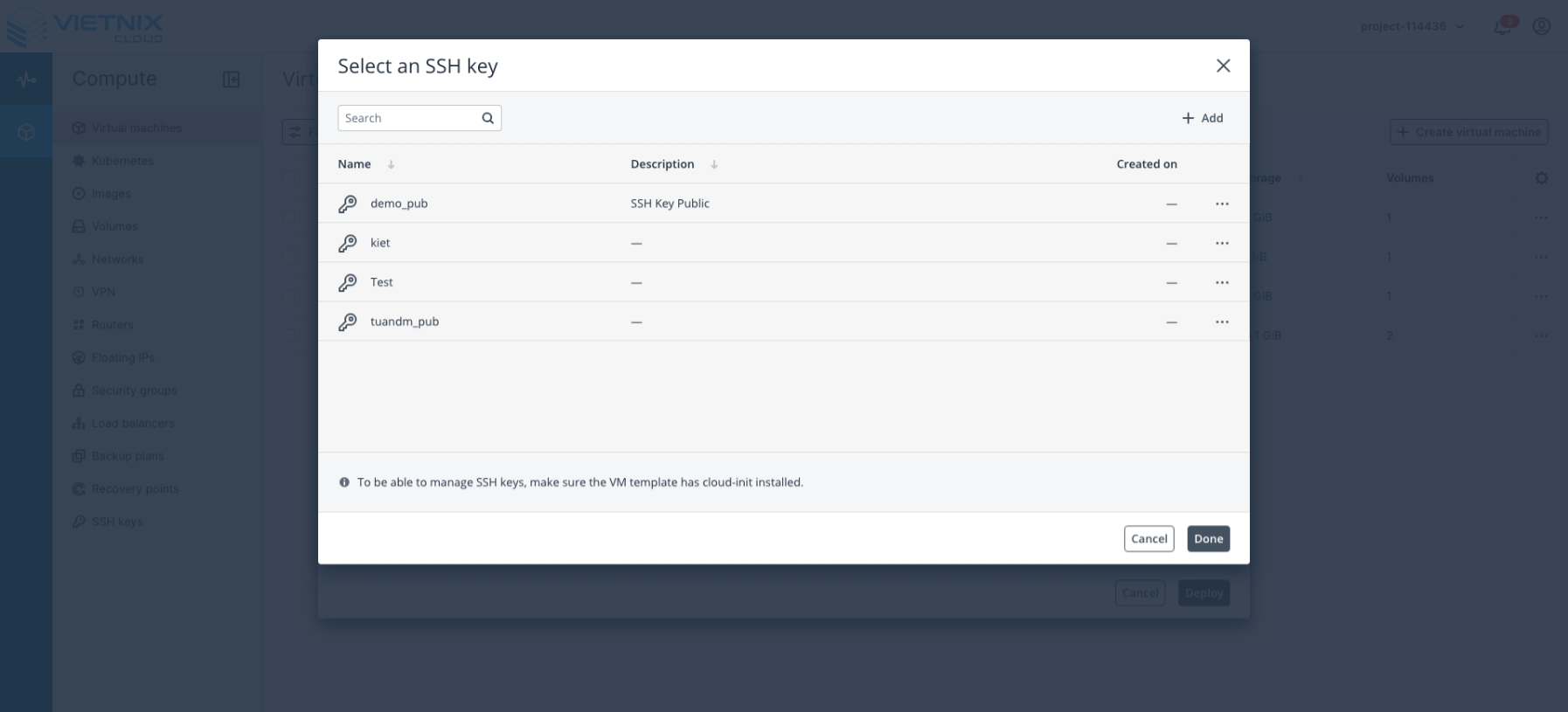Add a new SSH key

pos(1203,118)
